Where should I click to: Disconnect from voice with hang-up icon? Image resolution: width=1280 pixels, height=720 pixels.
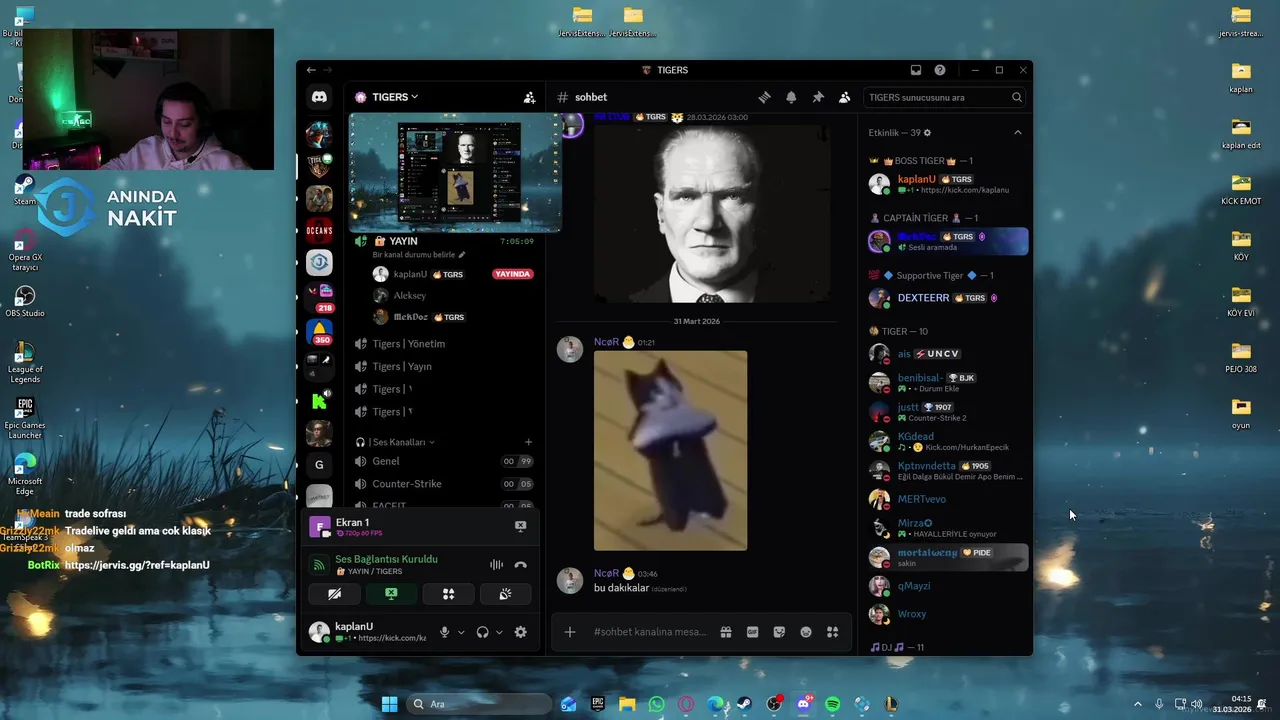coord(520,565)
